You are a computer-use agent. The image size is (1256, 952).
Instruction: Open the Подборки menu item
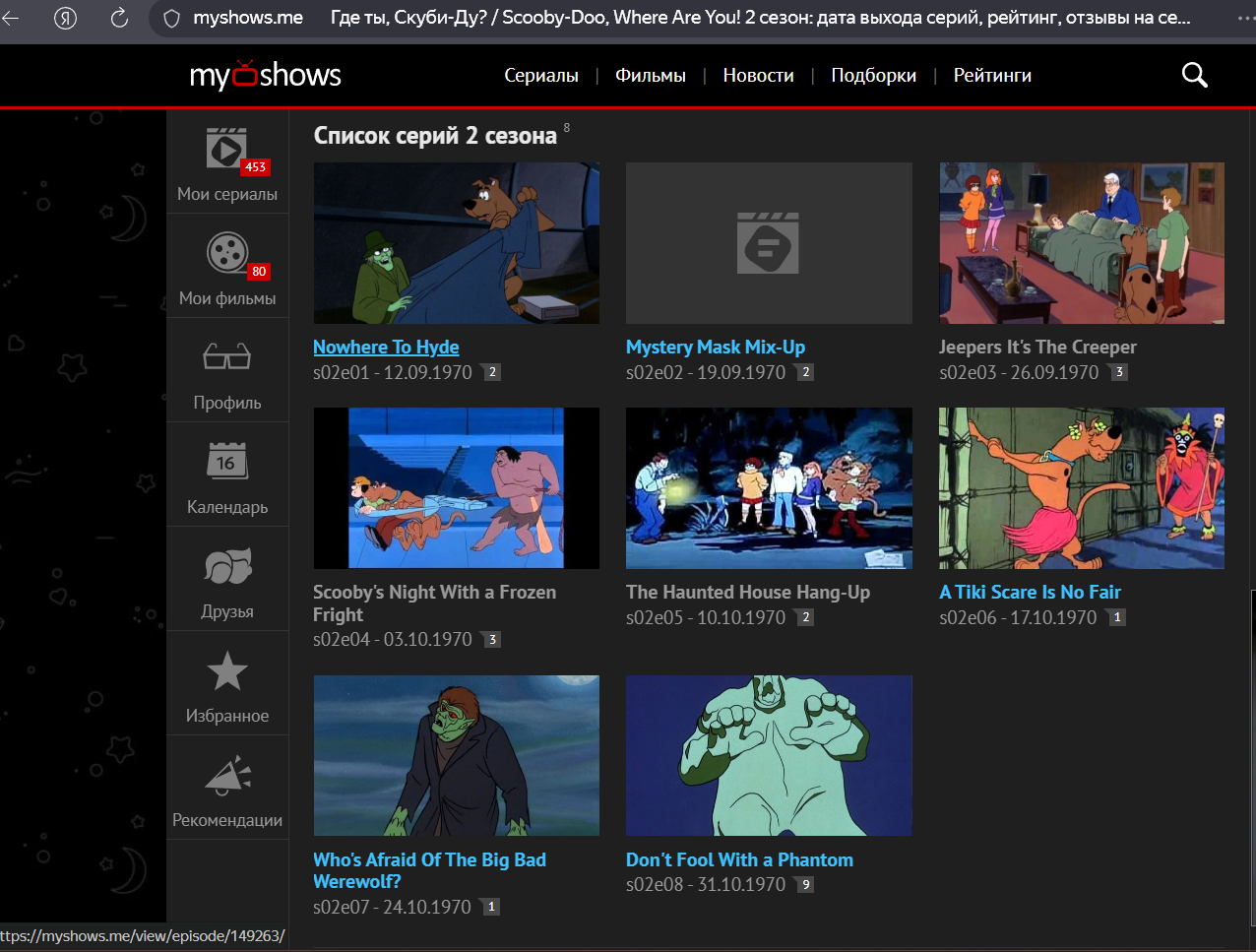(x=873, y=75)
